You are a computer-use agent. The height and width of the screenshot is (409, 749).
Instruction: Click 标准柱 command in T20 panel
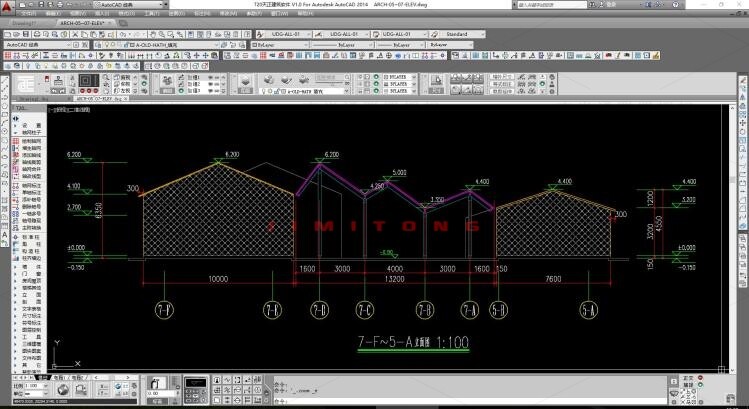click(x=29, y=237)
